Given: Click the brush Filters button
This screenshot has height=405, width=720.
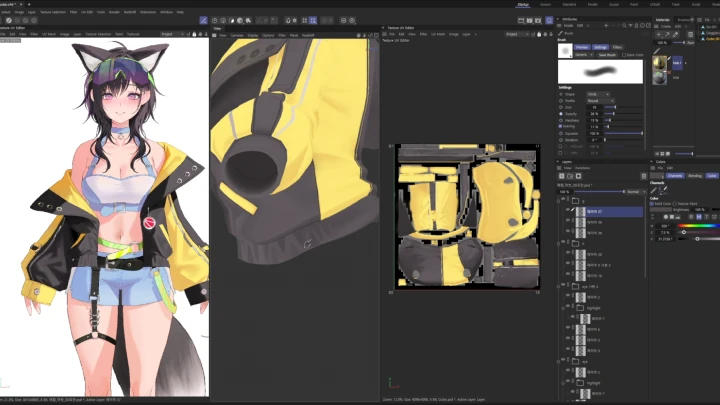Looking at the screenshot, I should pos(617,47).
